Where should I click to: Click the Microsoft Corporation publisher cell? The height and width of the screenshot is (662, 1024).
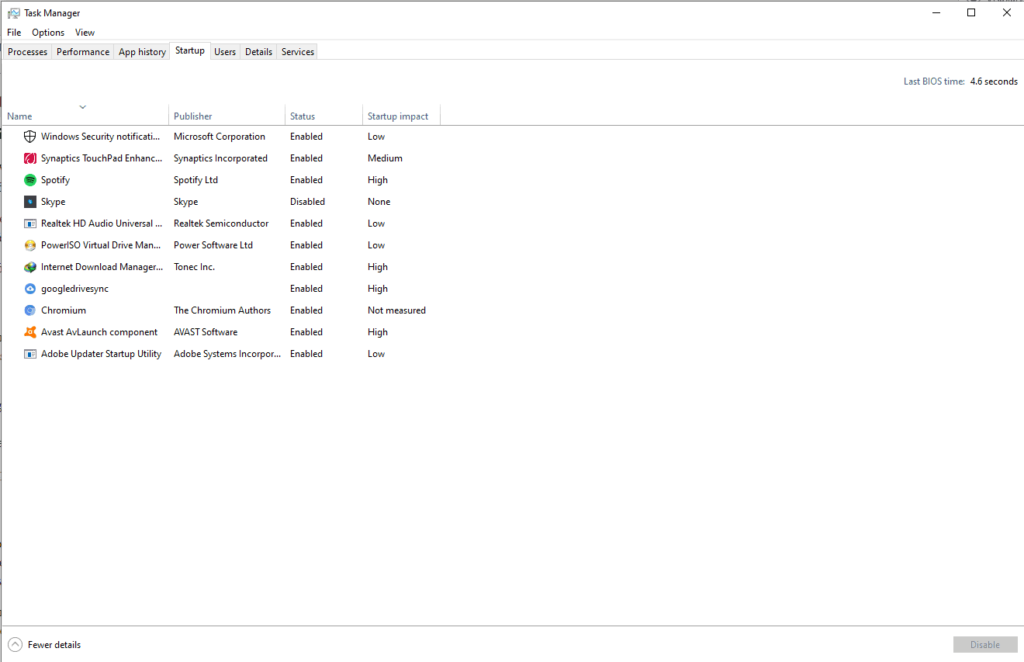(219, 136)
